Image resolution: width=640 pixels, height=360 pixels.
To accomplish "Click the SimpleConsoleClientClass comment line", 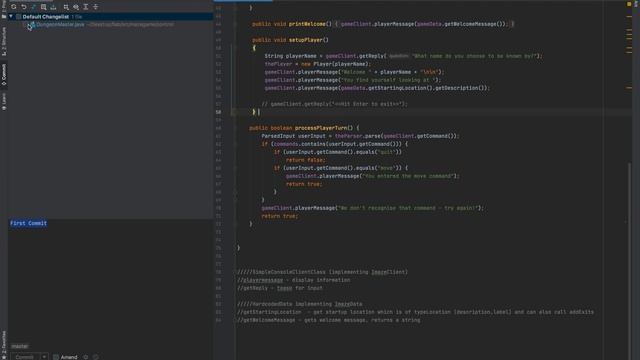I will tap(322, 272).
